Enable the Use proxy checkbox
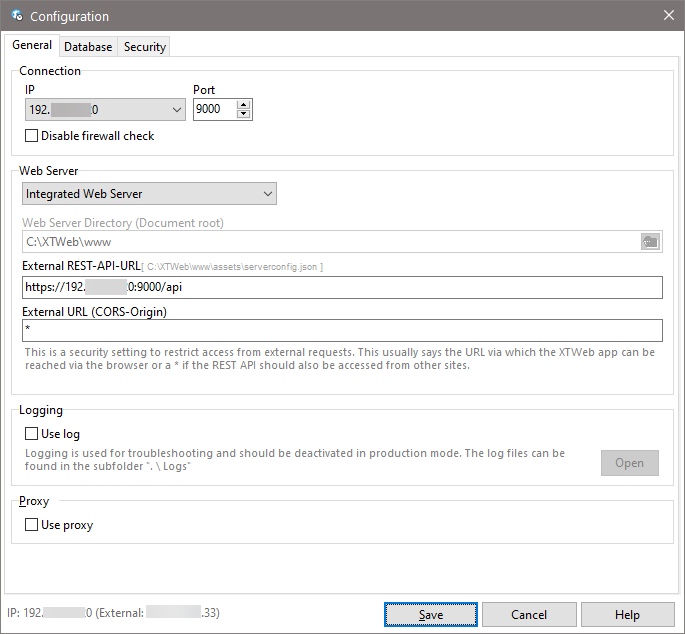 [32, 525]
